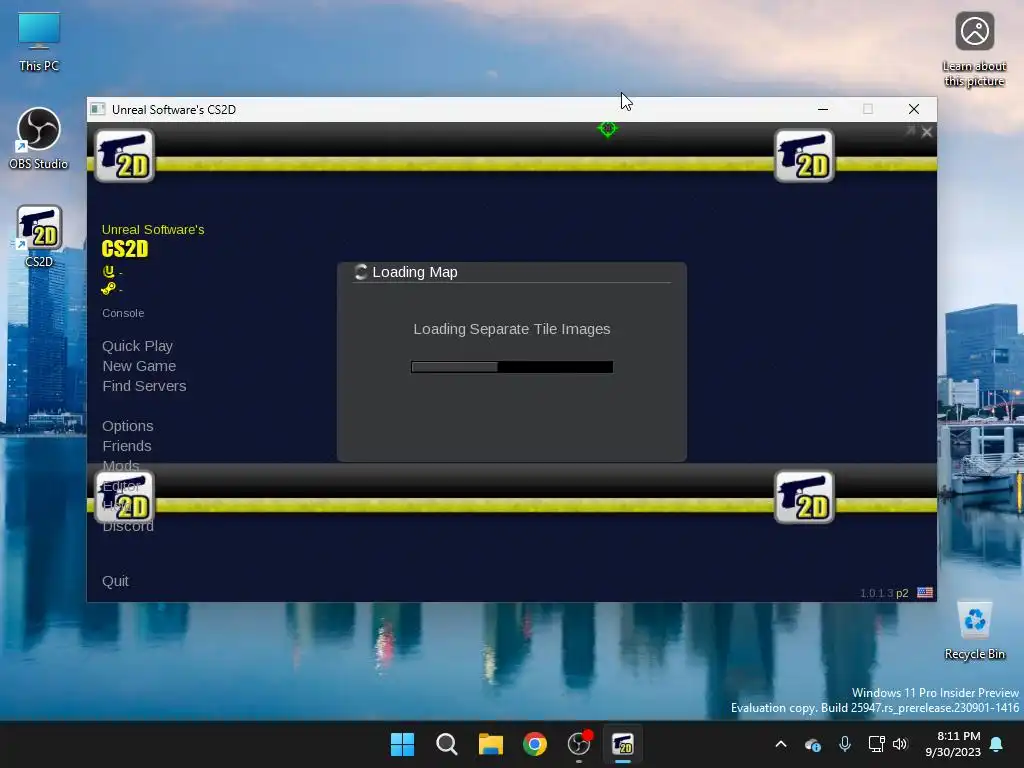Open CS2D desktop shortcut

[x=39, y=236]
